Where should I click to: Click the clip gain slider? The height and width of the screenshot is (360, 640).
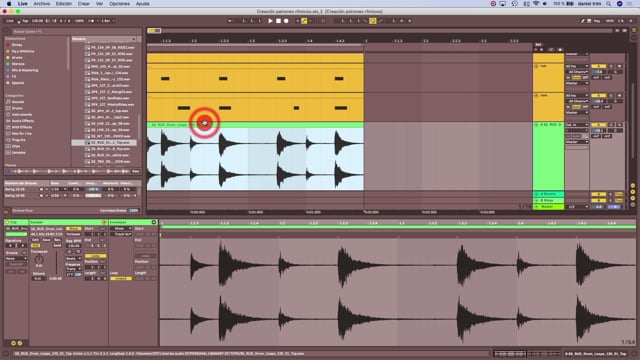[x=56, y=263]
